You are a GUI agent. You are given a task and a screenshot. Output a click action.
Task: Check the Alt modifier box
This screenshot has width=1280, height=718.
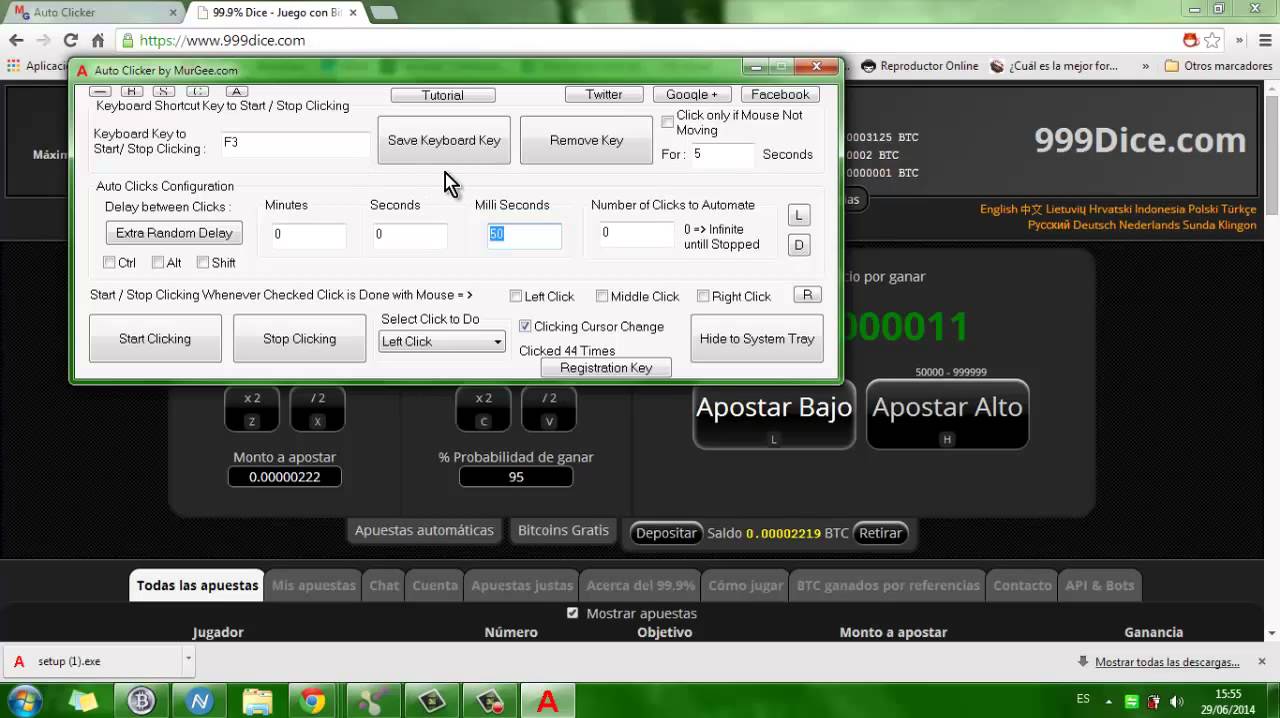click(x=158, y=262)
